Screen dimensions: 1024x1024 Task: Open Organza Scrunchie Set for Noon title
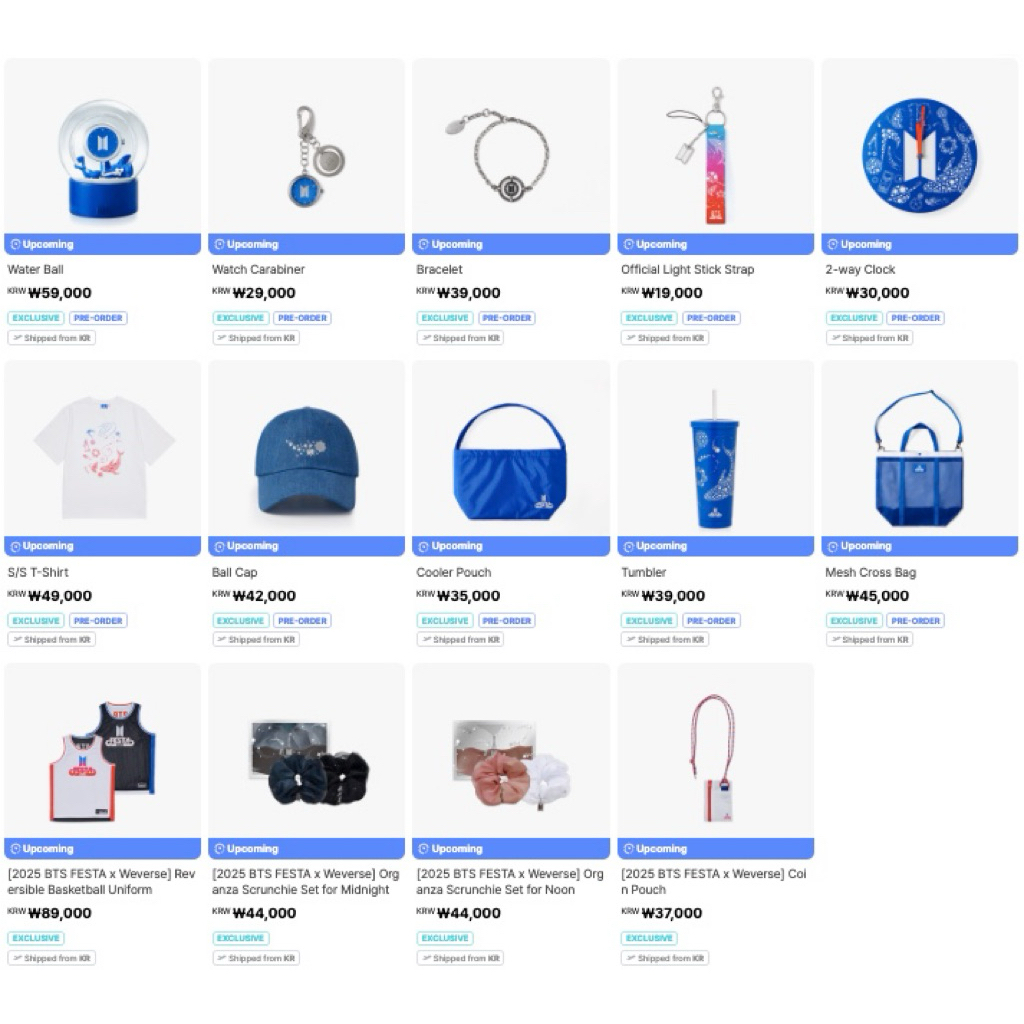tap(509, 882)
